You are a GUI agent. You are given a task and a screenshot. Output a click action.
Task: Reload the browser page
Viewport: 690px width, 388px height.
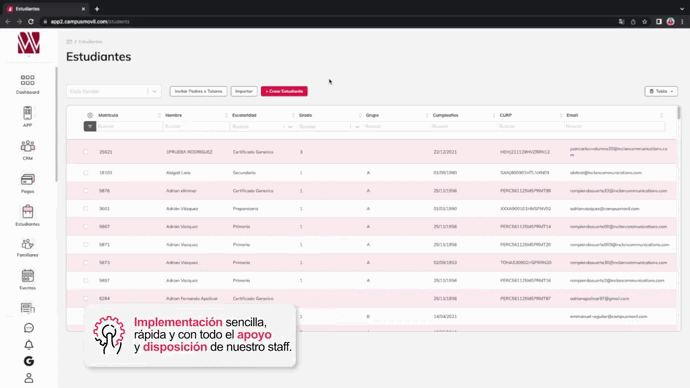31,22
